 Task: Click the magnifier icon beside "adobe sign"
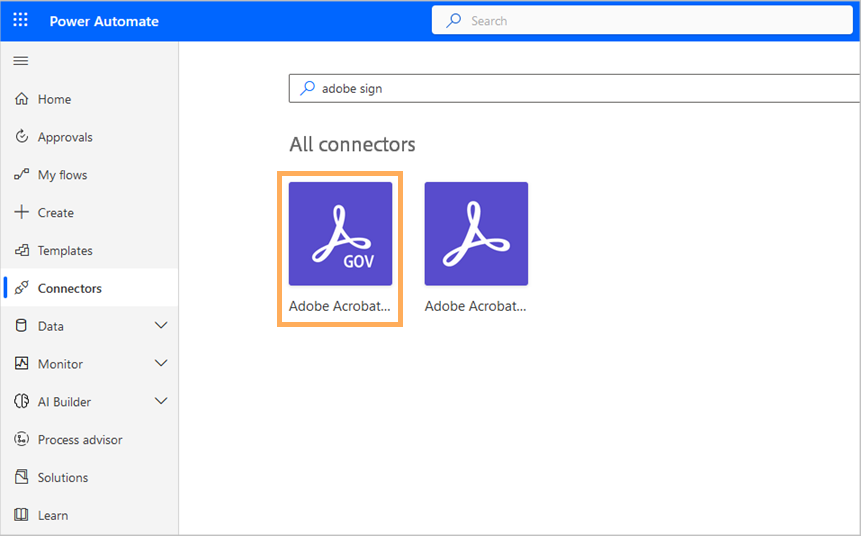point(308,88)
